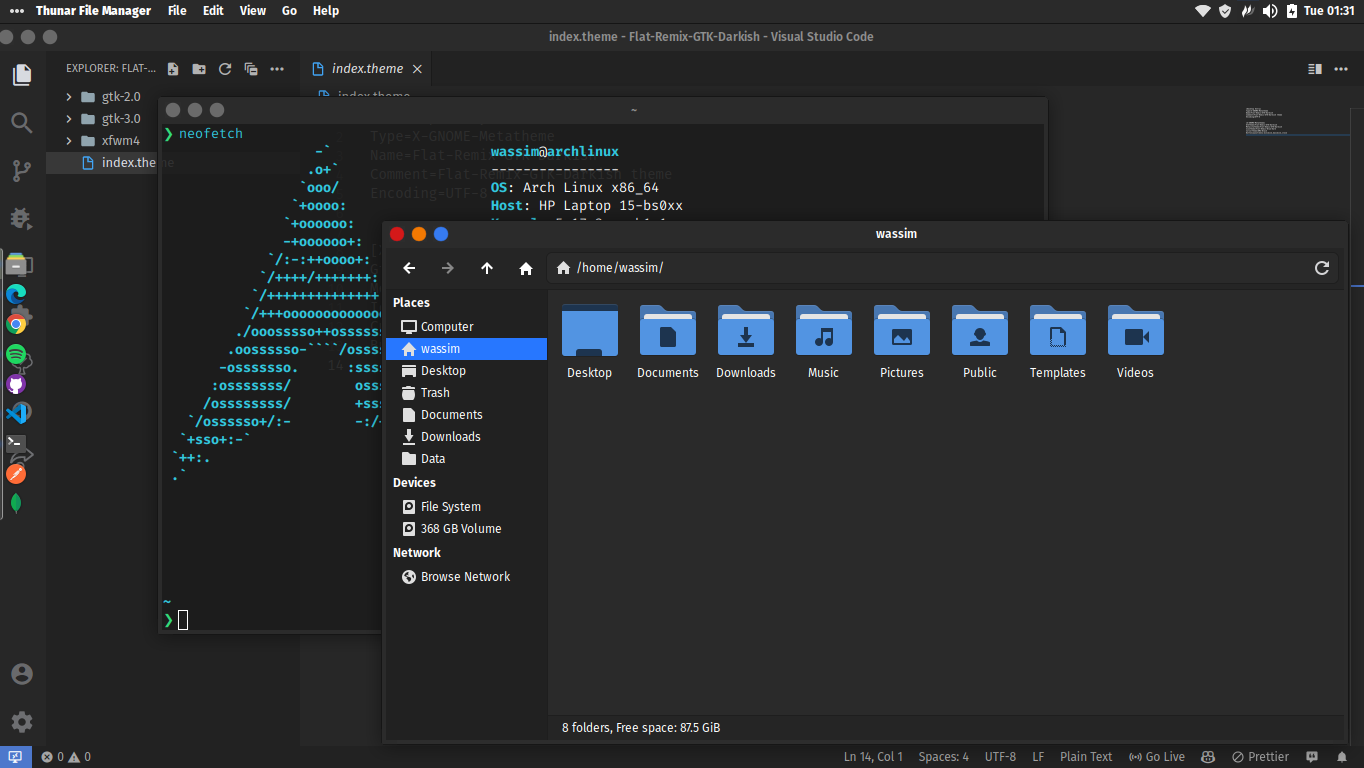The image size is (1364, 768).
Task: Open Go to Line via Ln 14, Col 1
Action: click(873, 757)
